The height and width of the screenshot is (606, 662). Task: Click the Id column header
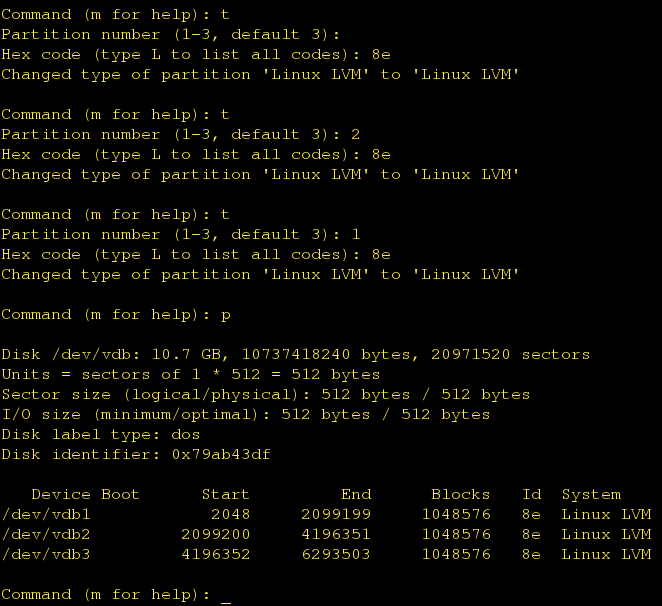[531, 494]
